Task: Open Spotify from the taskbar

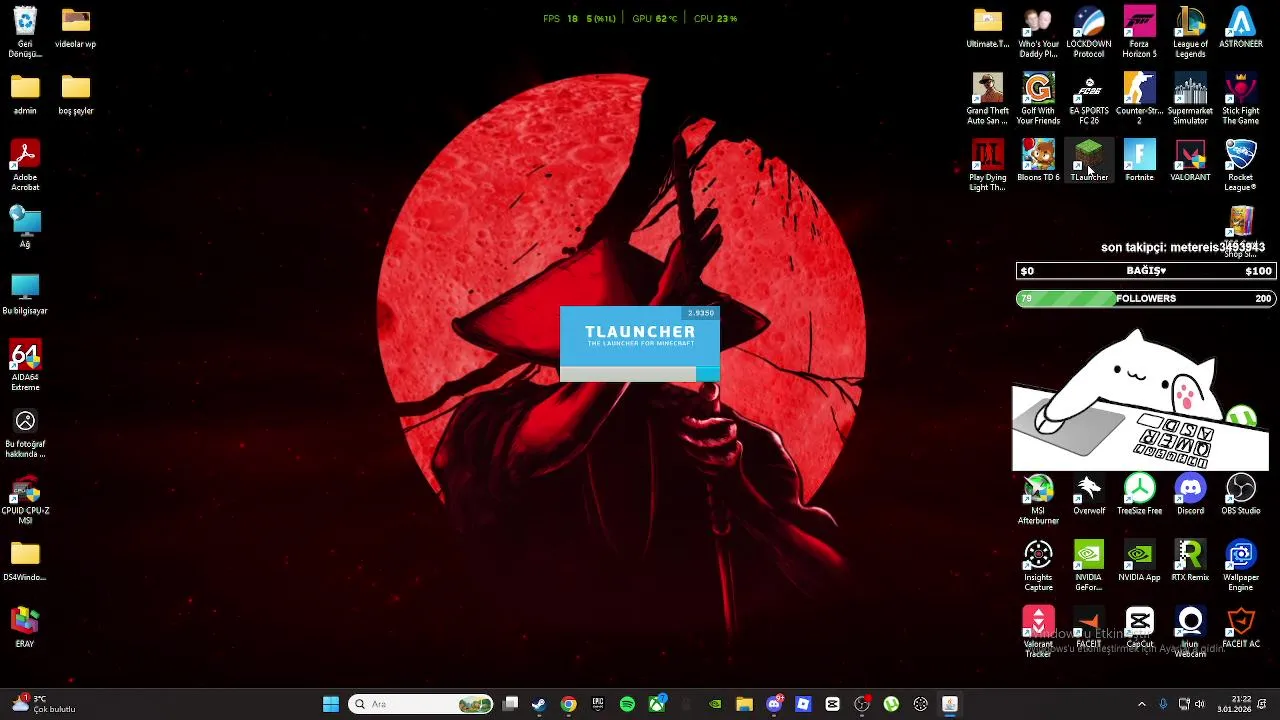Action: 627,704
